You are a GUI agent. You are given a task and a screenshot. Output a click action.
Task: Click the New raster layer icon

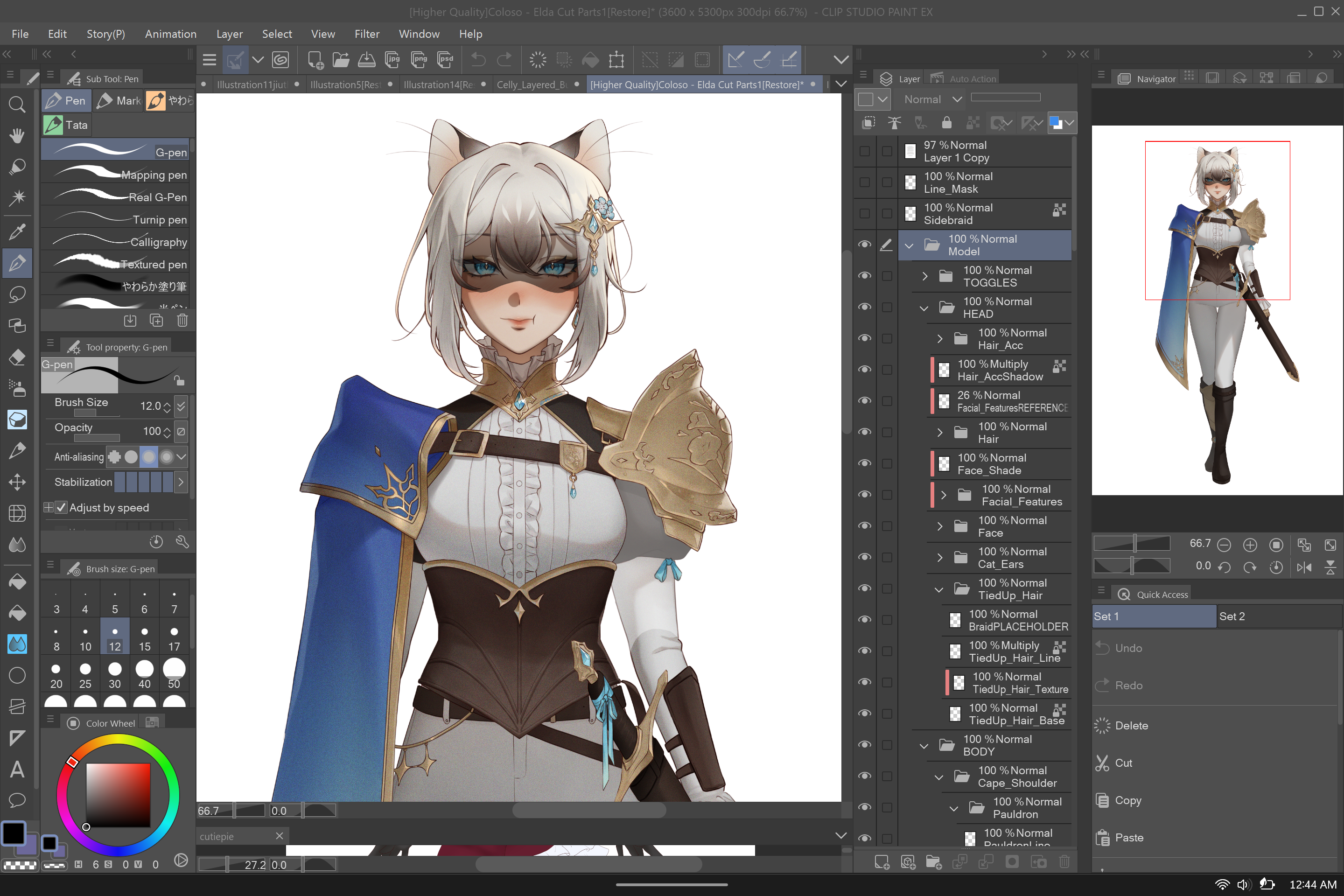882,862
